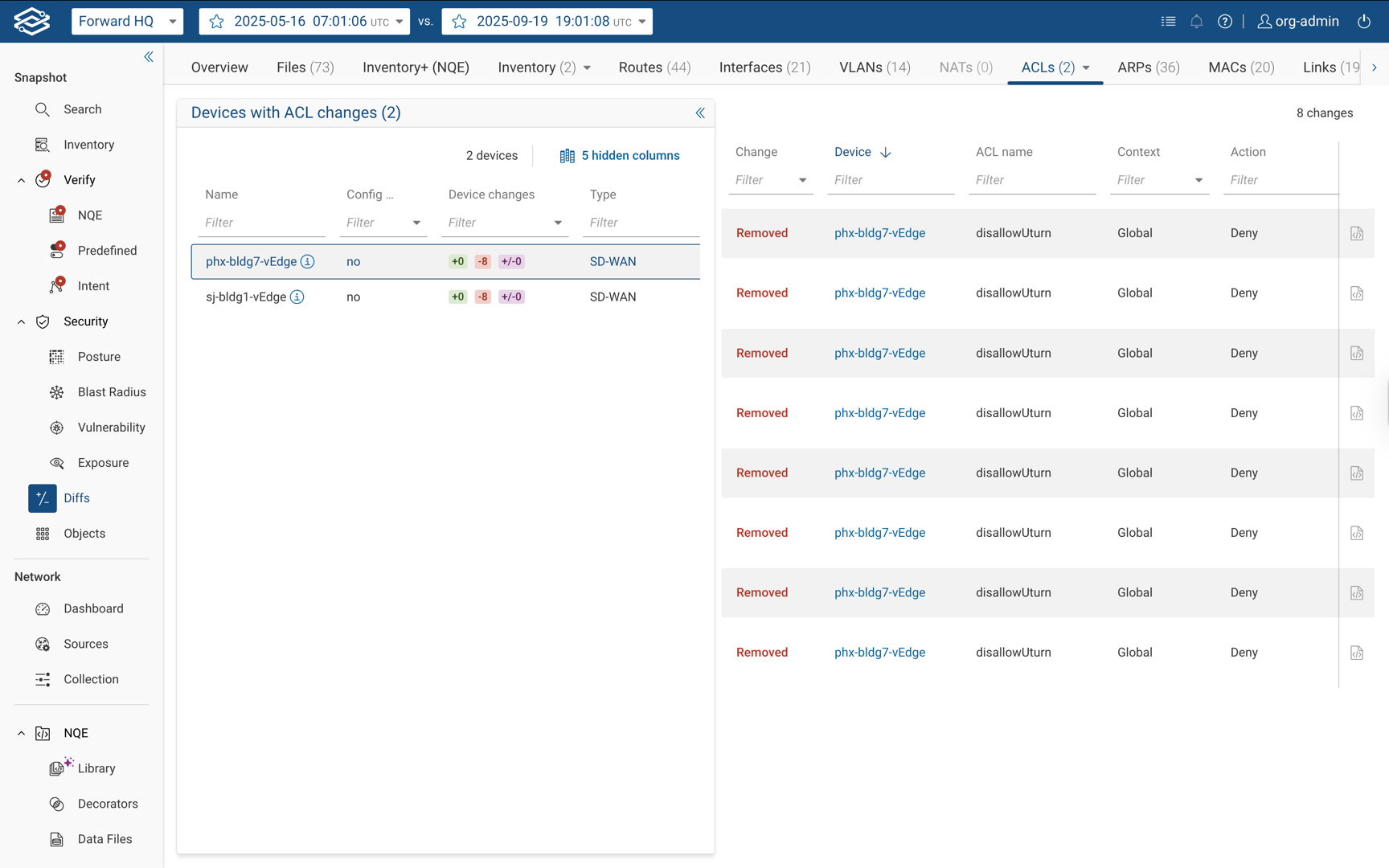
Task: Open the NQE Library item
Action: pyautogui.click(x=96, y=768)
